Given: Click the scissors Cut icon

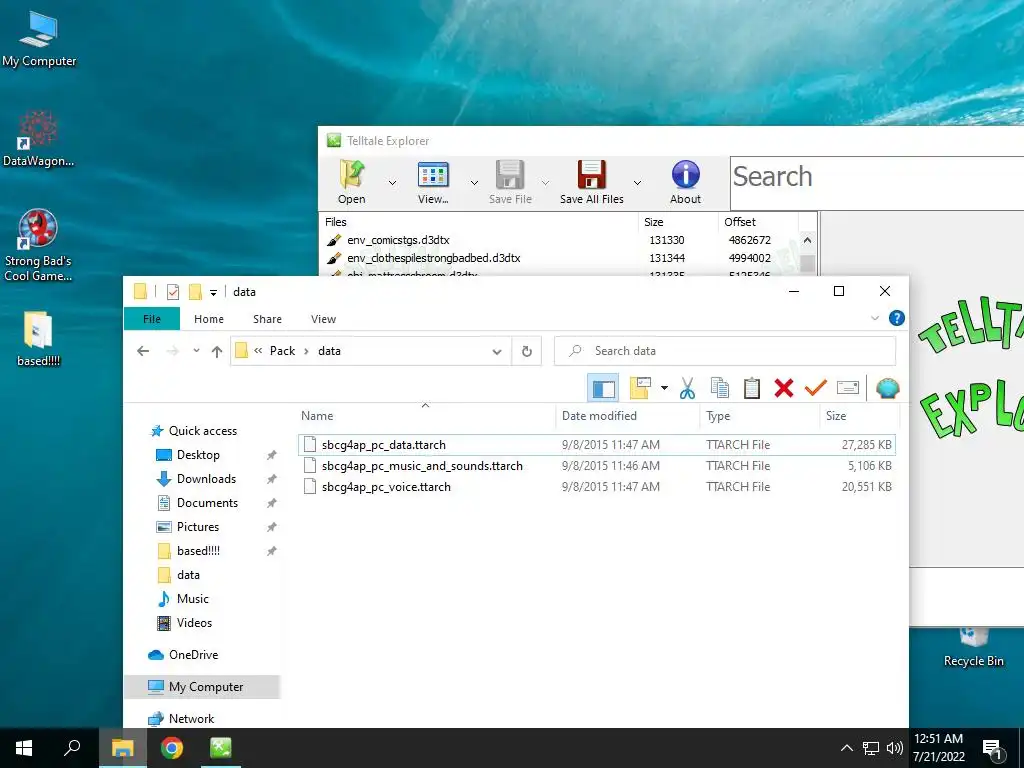Looking at the screenshot, I should click(687, 389).
